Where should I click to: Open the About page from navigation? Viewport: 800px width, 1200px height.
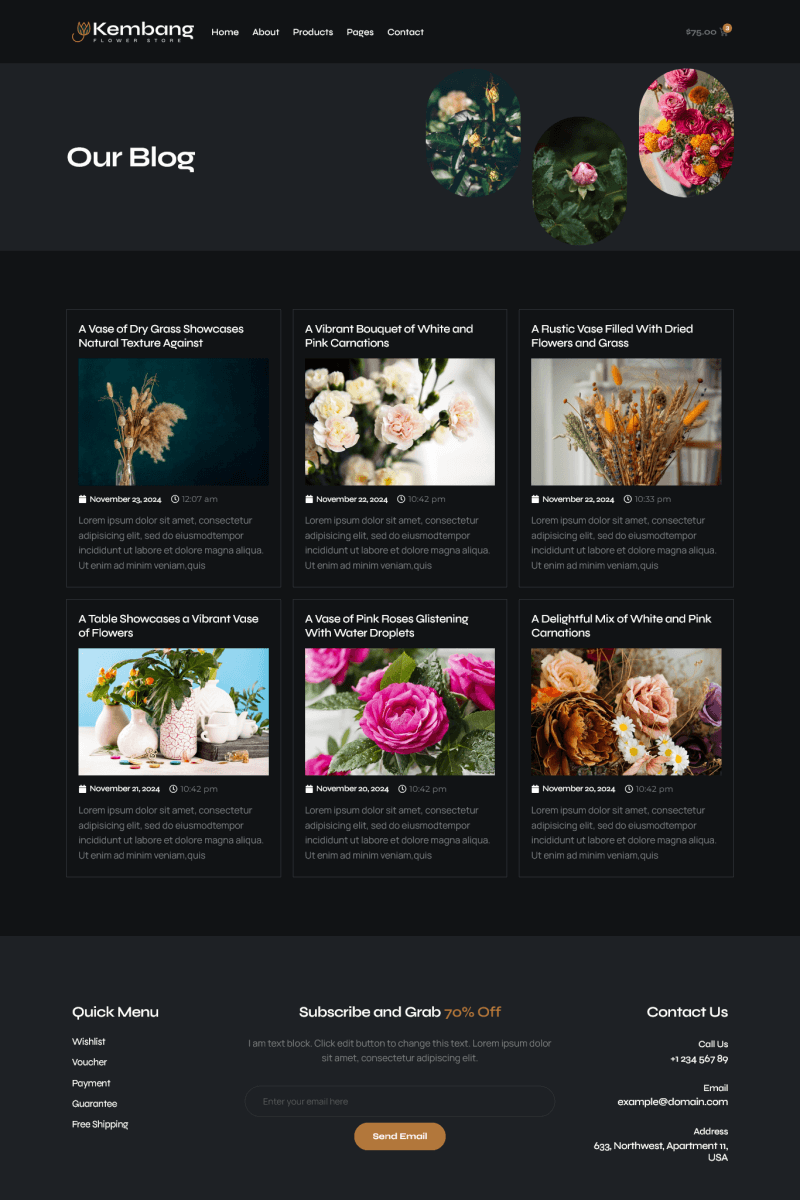(266, 32)
